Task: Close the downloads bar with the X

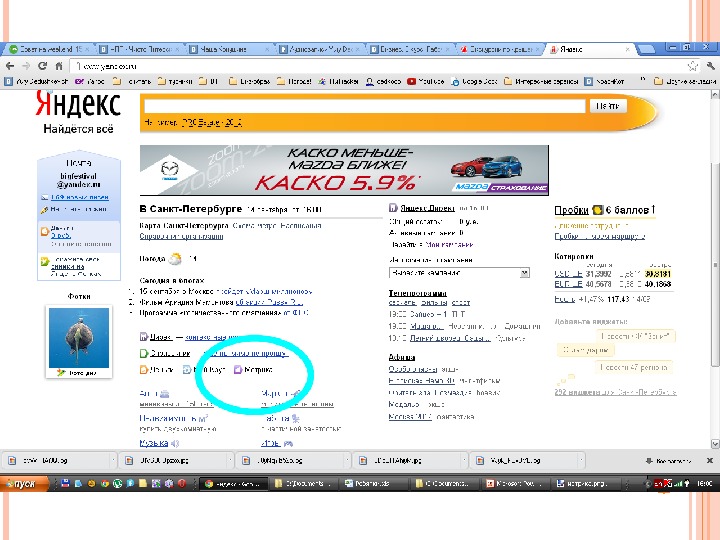Action: pos(709,460)
